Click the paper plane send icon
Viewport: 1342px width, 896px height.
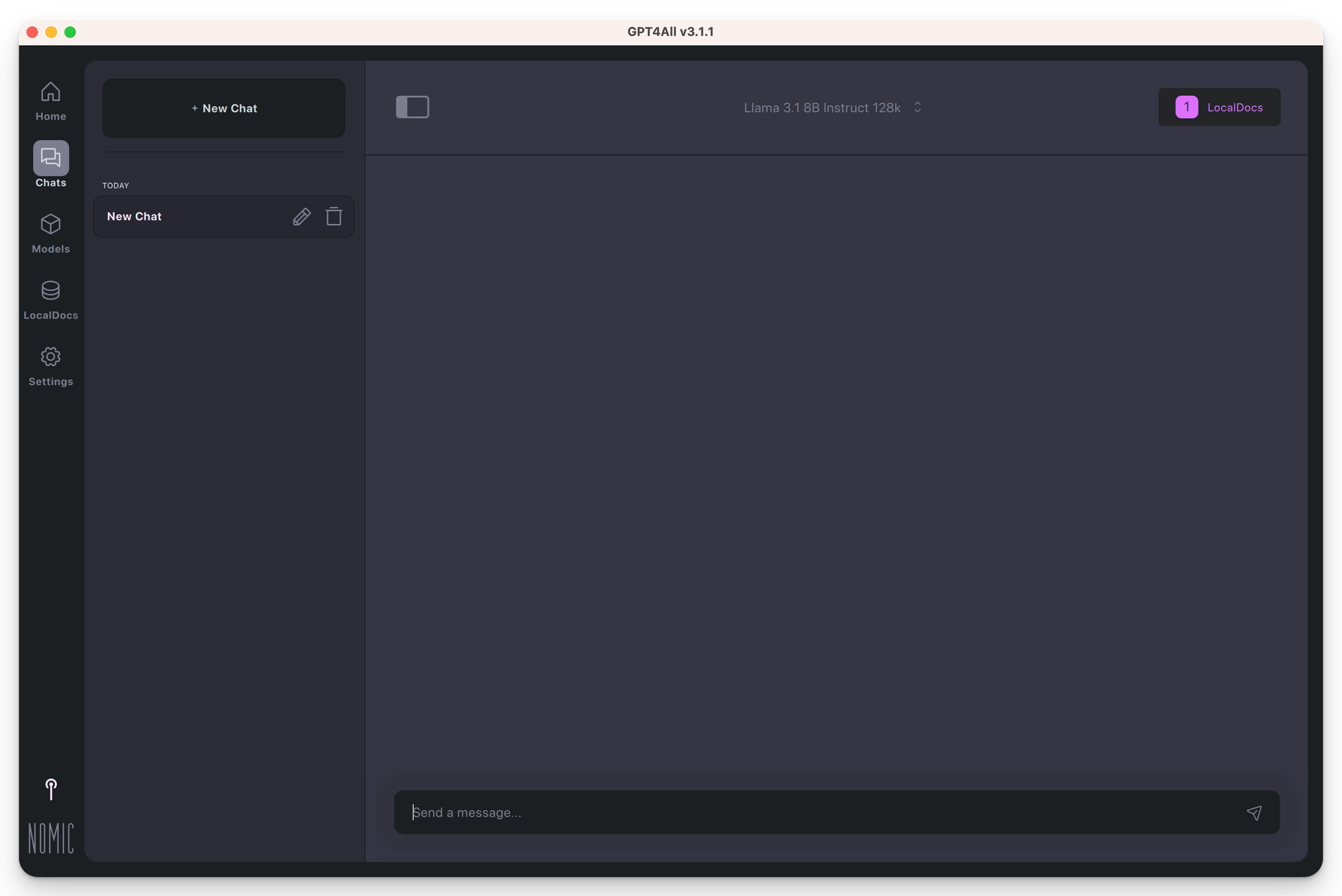pos(1253,813)
